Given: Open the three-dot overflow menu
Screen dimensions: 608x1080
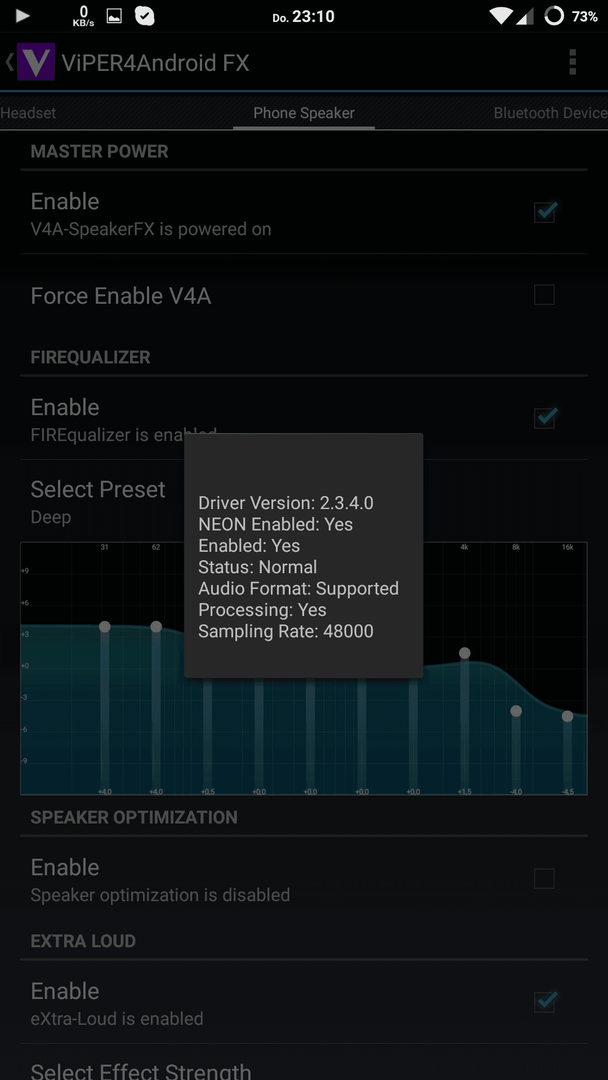Looking at the screenshot, I should tap(572, 62).
